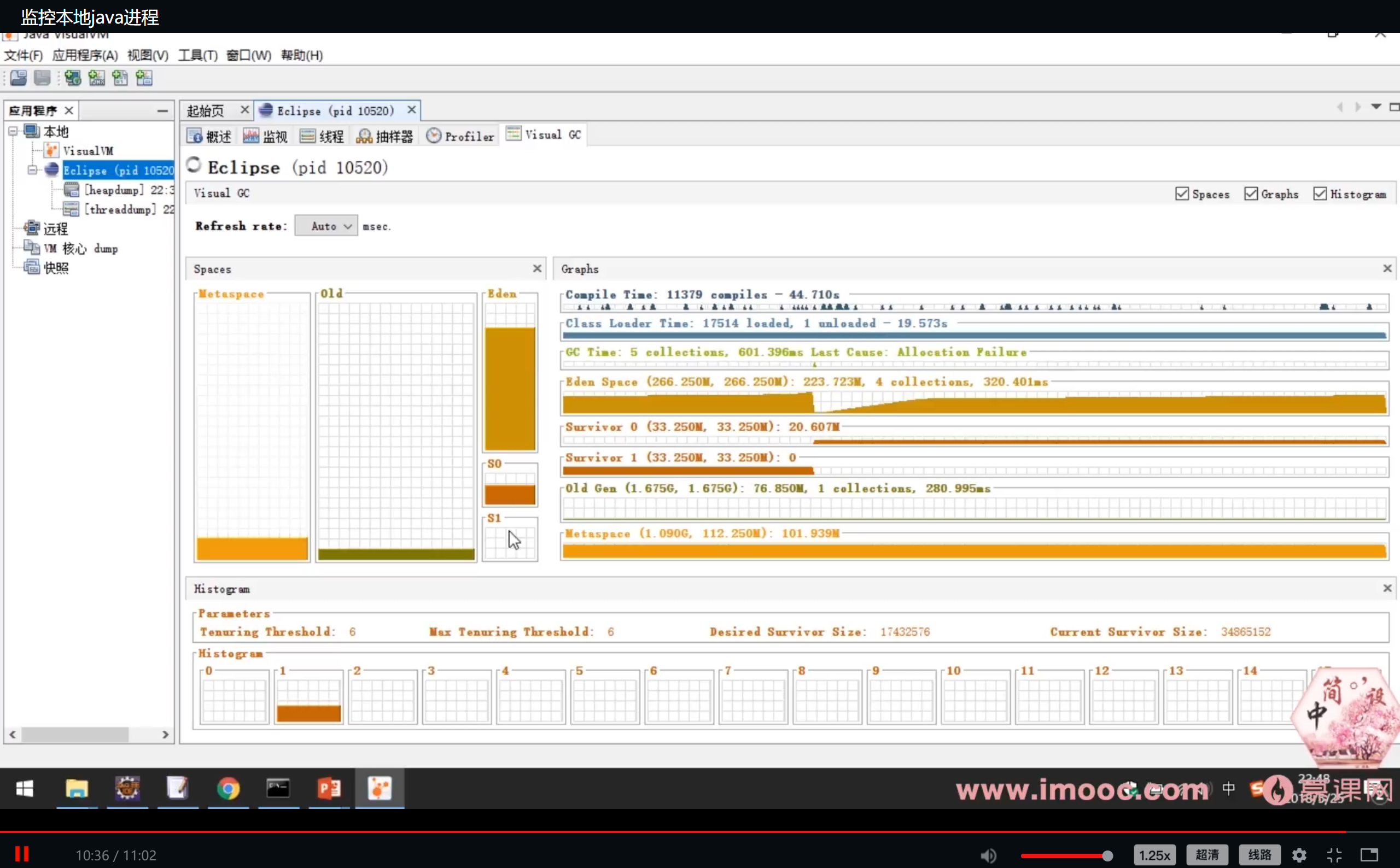This screenshot has height=868, width=1400.
Task: Close the 应用程序 side panel
Action: tap(69, 110)
